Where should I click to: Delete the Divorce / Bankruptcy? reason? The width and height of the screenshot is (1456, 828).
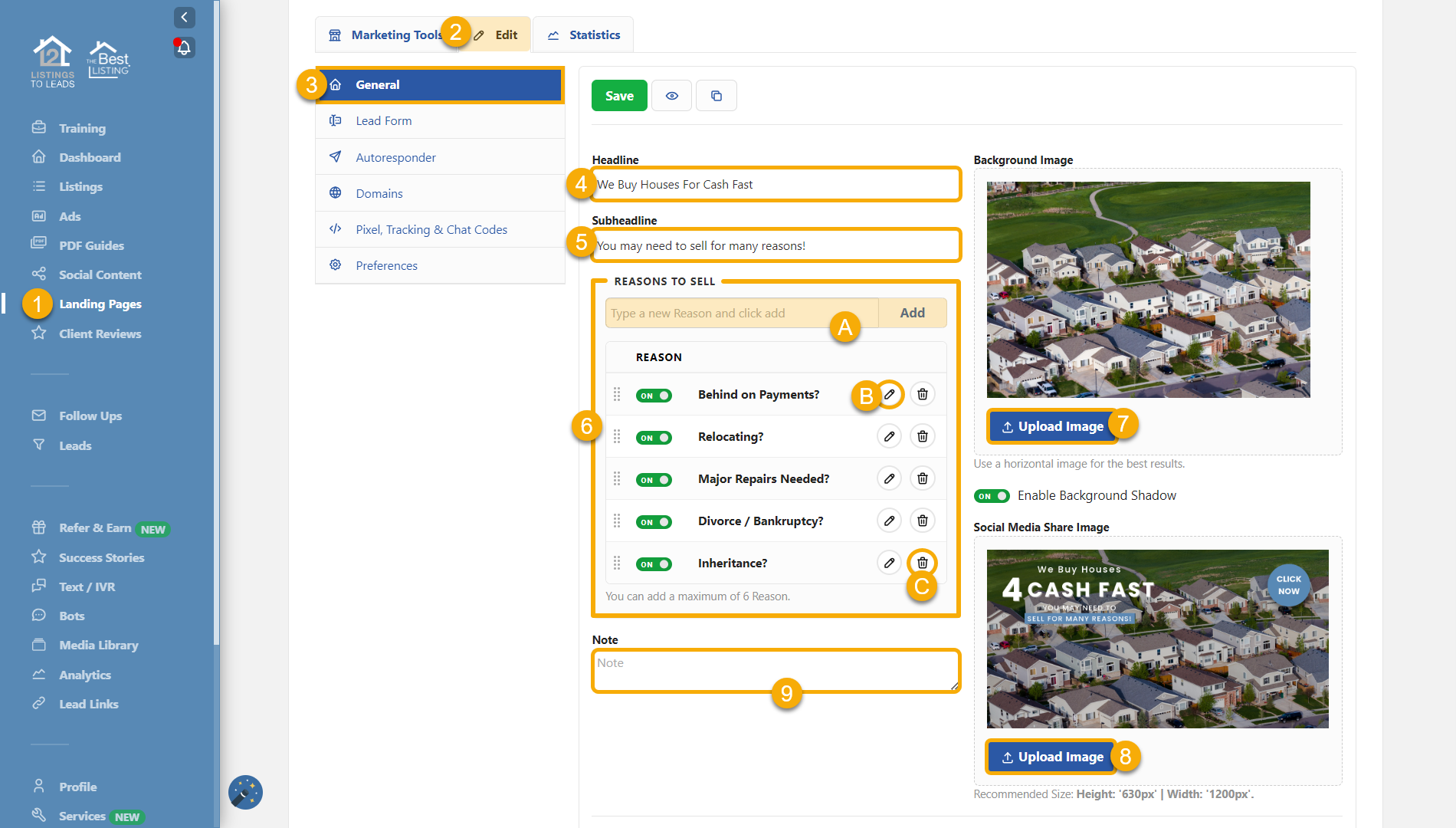point(923,521)
